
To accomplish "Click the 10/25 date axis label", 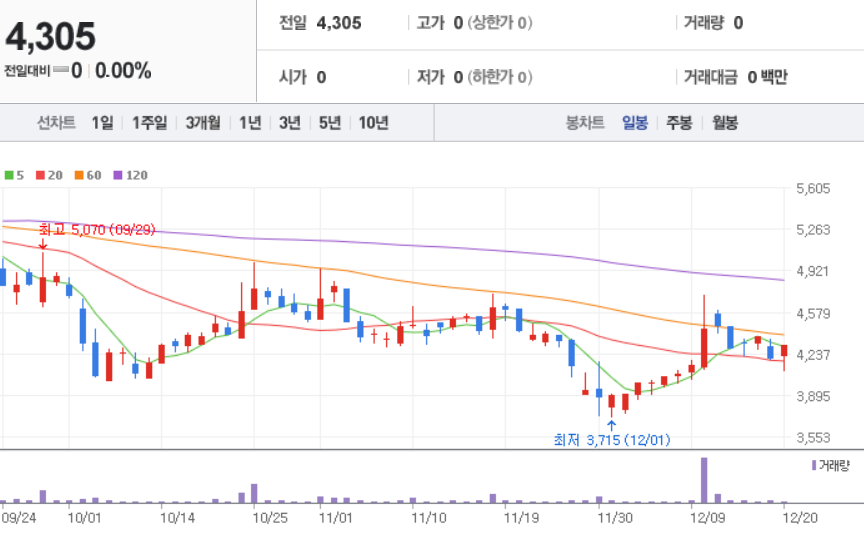I will coord(270,518).
